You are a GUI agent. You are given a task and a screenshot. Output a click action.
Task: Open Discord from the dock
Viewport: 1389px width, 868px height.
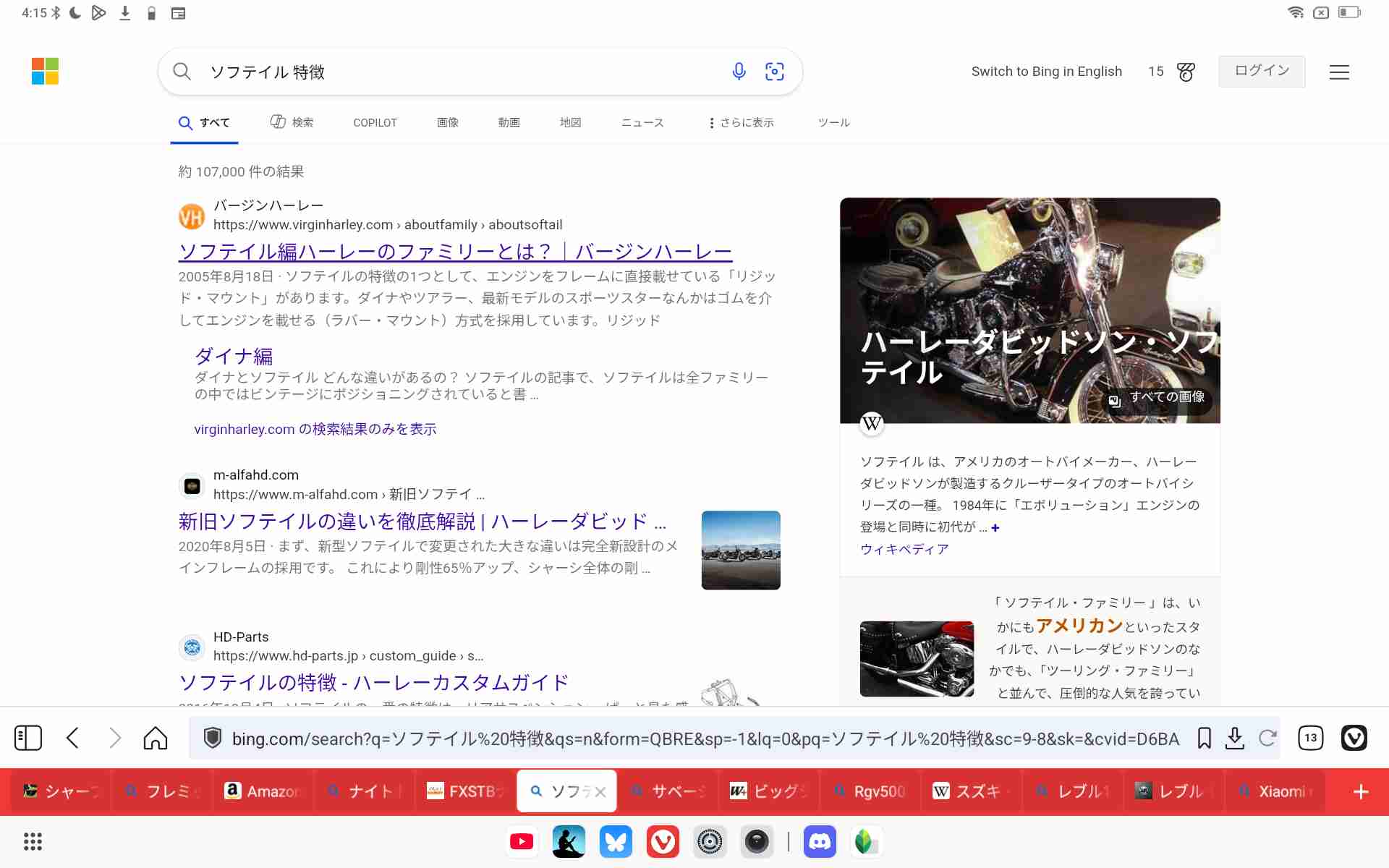click(x=820, y=842)
